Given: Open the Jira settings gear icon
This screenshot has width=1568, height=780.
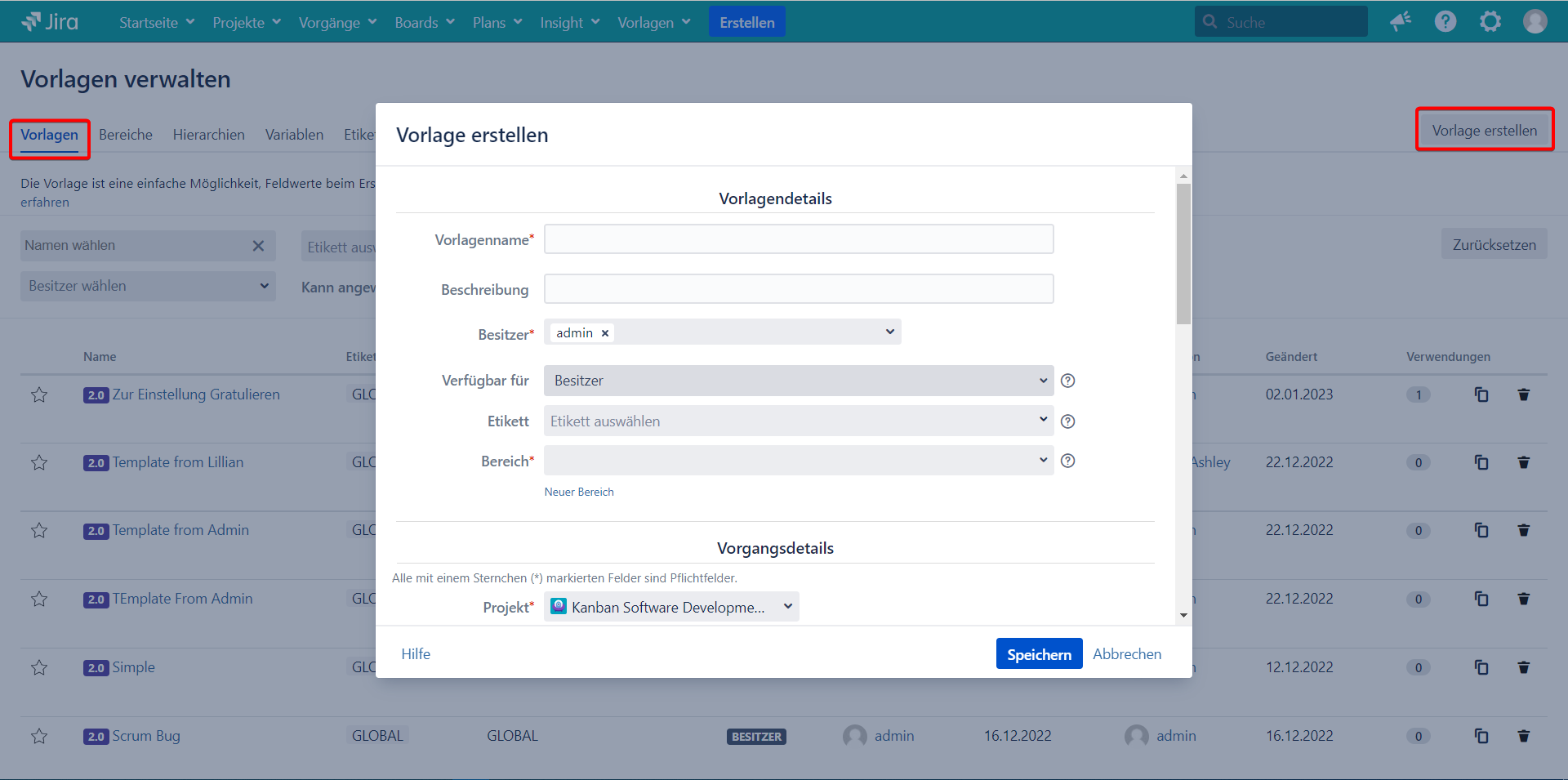Looking at the screenshot, I should click(1490, 22).
